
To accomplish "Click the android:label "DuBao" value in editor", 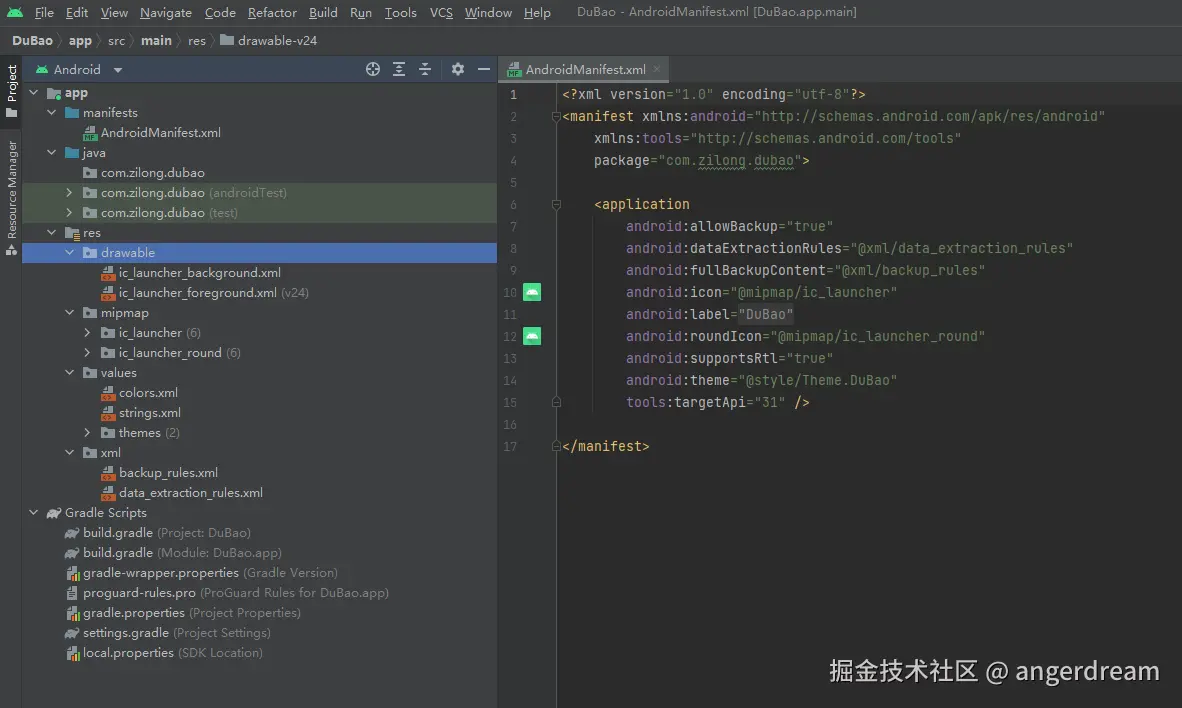I will 765,314.
